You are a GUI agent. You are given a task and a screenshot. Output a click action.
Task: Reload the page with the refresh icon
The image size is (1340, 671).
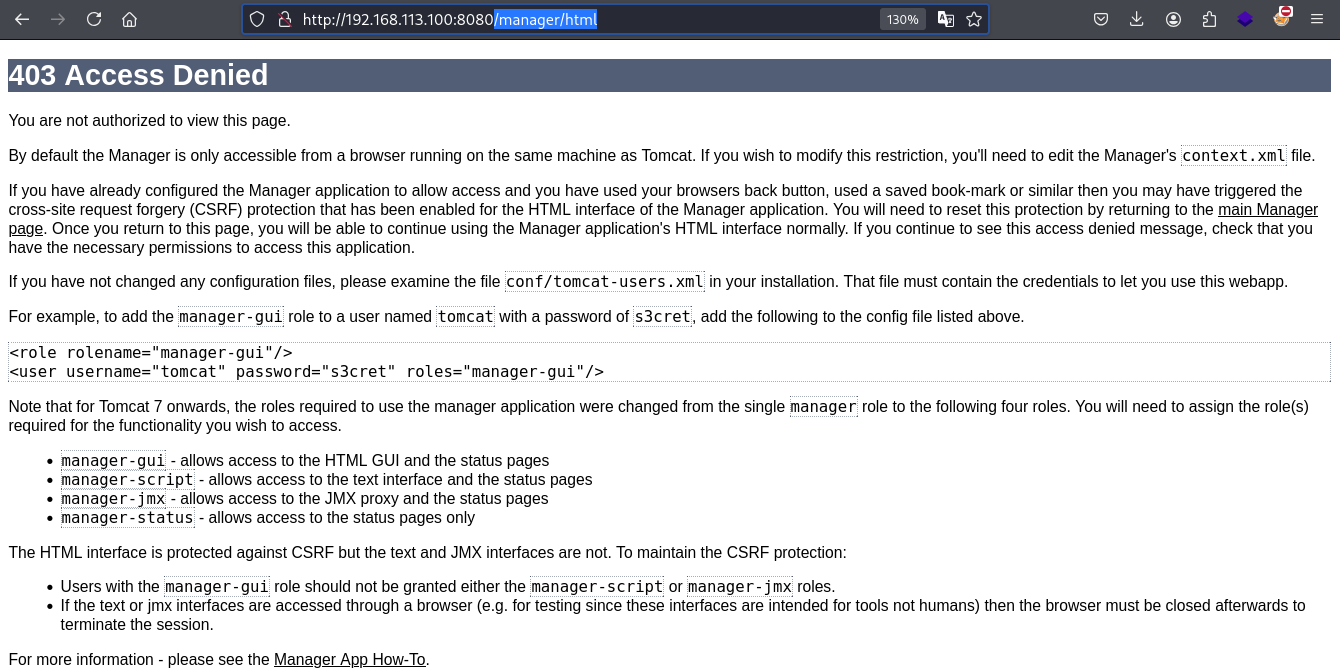(94, 19)
